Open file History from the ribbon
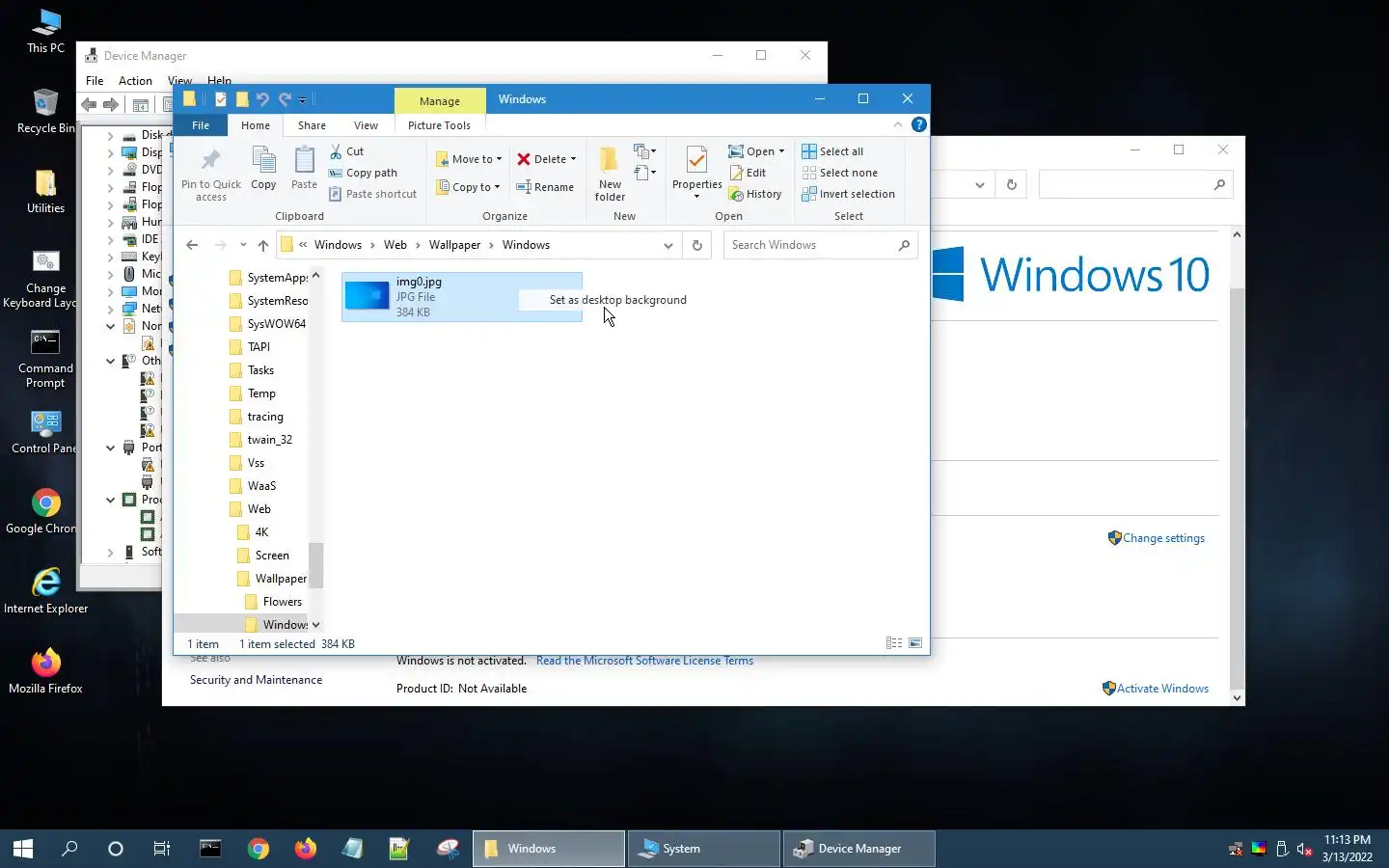The height and width of the screenshot is (868, 1389). click(755, 194)
